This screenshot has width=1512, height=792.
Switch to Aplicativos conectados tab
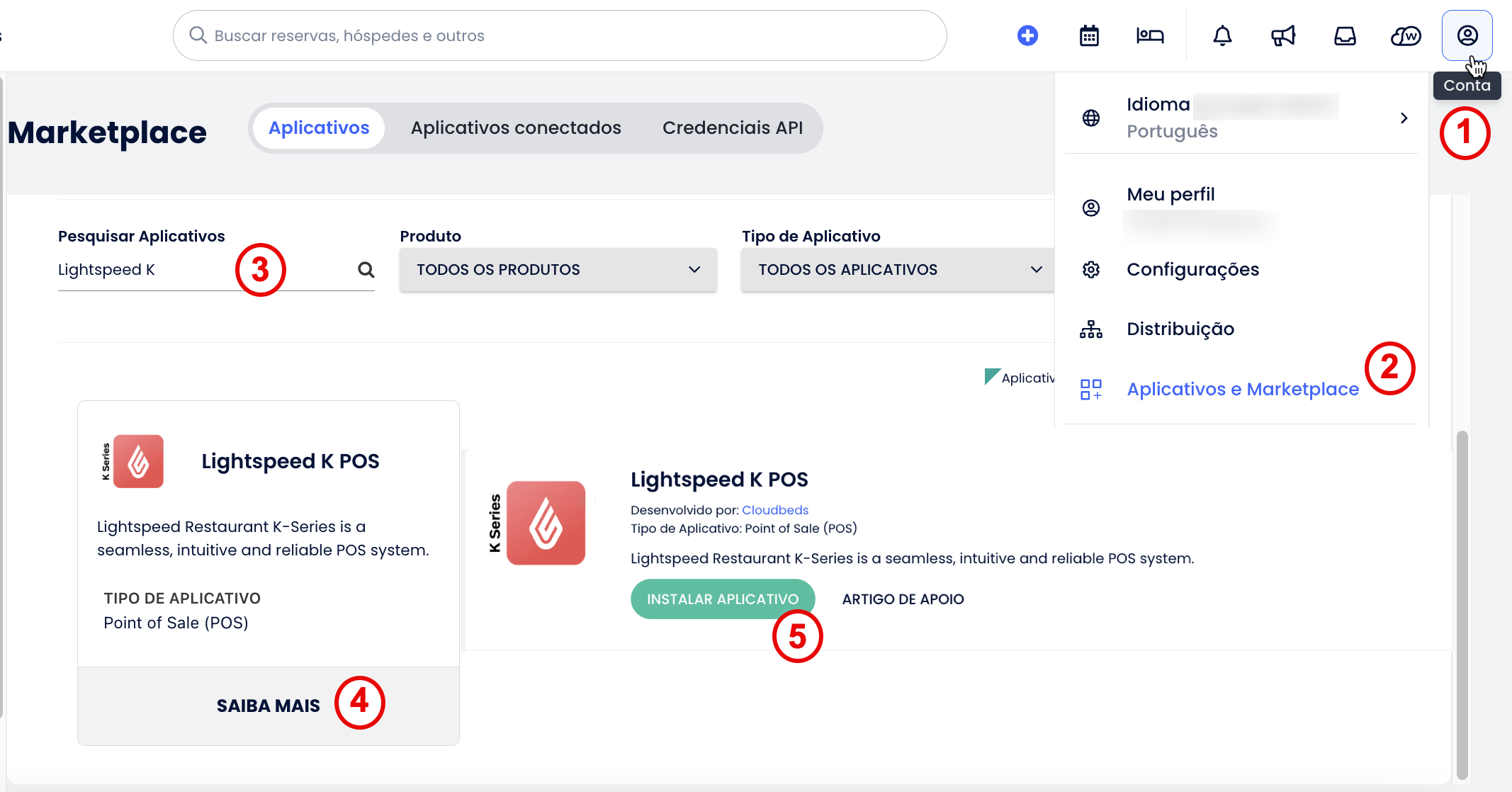coord(516,128)
